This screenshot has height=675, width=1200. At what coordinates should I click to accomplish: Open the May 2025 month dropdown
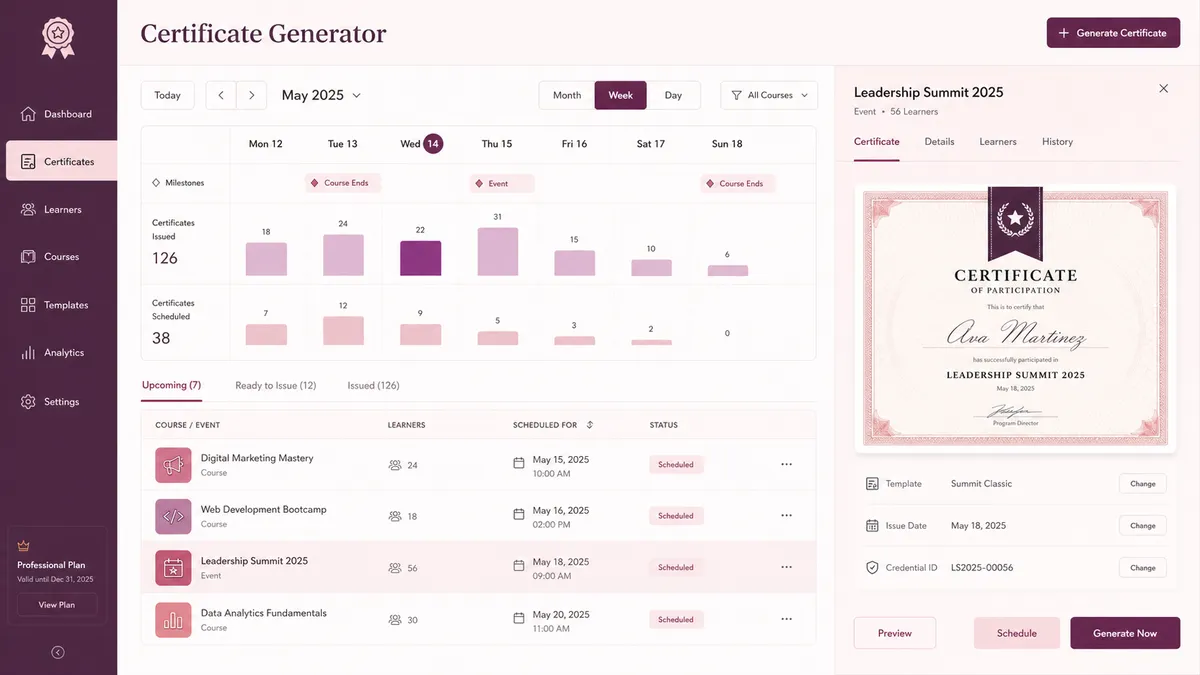tap(321, 95)
